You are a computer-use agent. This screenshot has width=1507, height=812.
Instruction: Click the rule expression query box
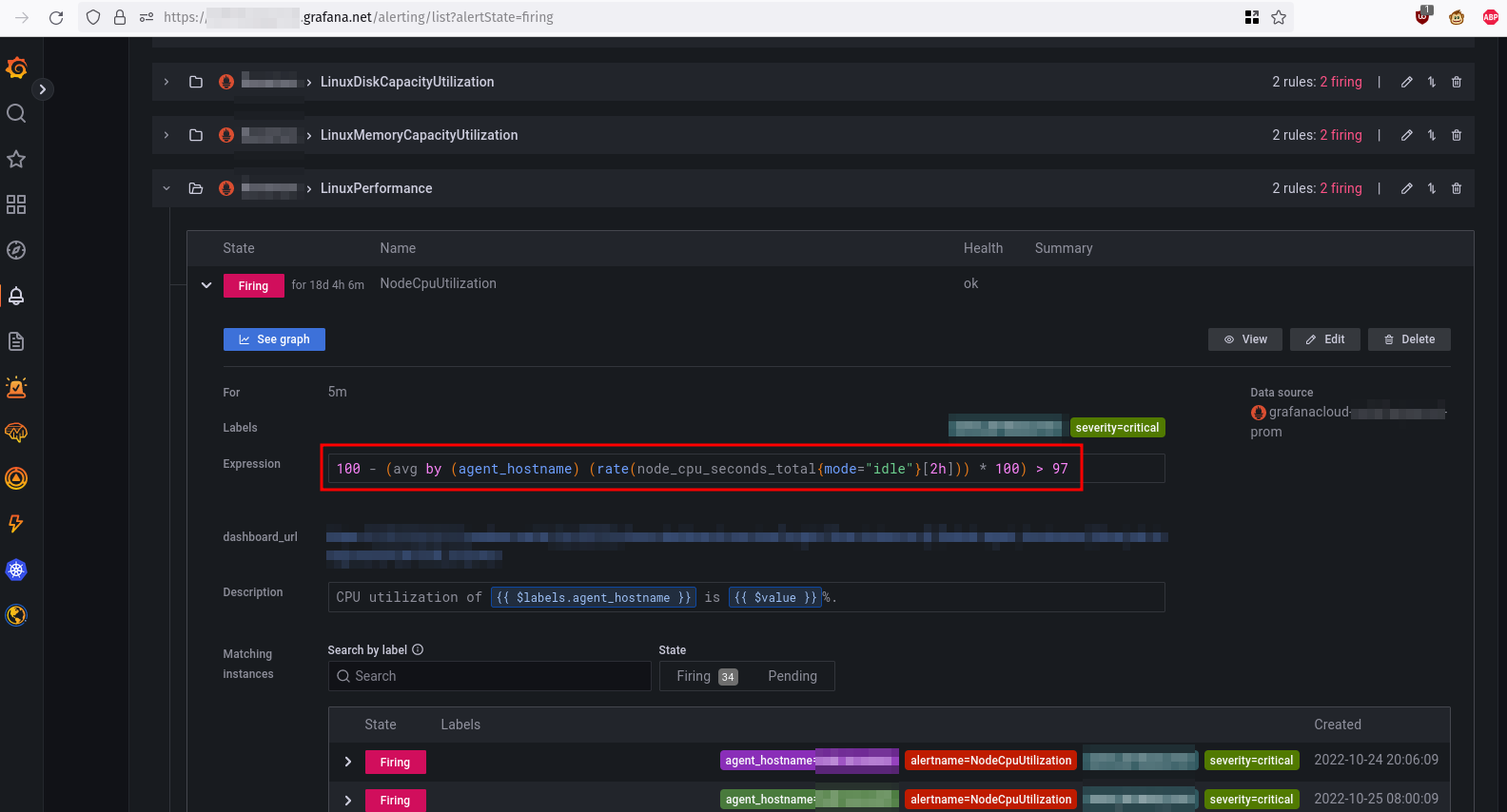746,469
